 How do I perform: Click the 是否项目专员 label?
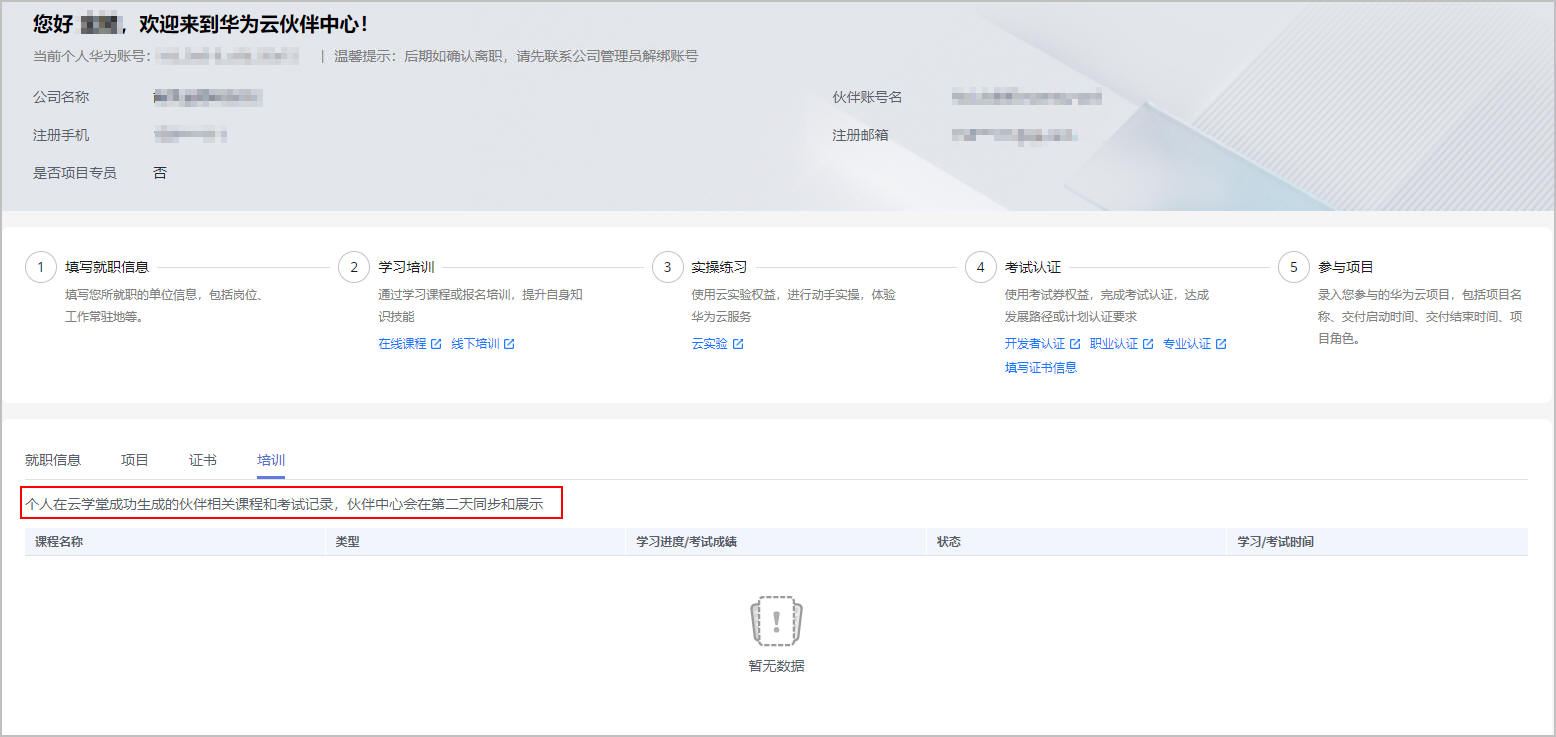pos(75,173)
